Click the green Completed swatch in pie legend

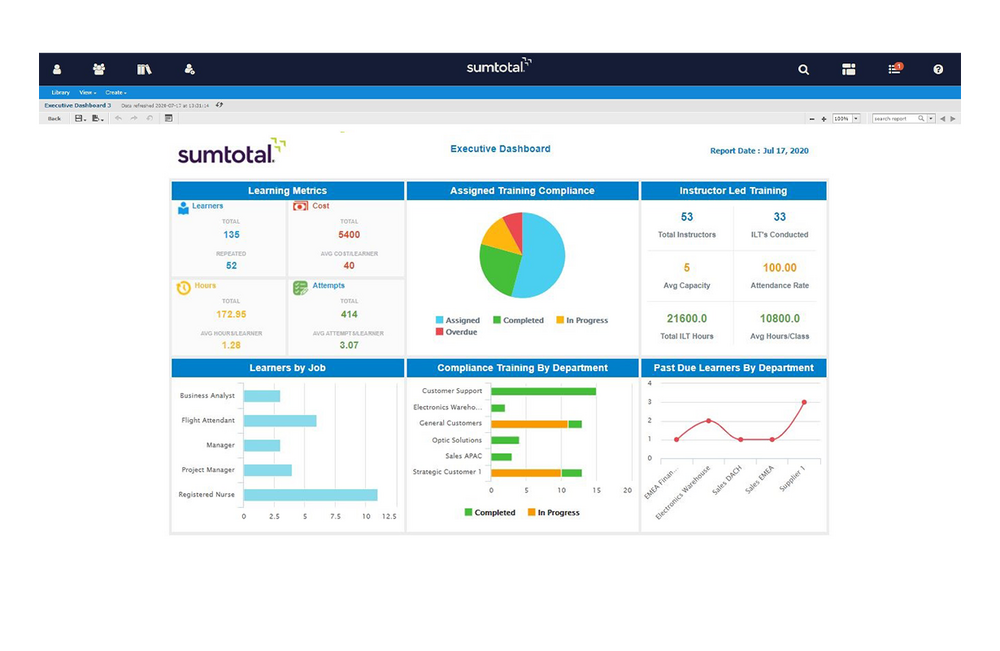click(497, 320)
